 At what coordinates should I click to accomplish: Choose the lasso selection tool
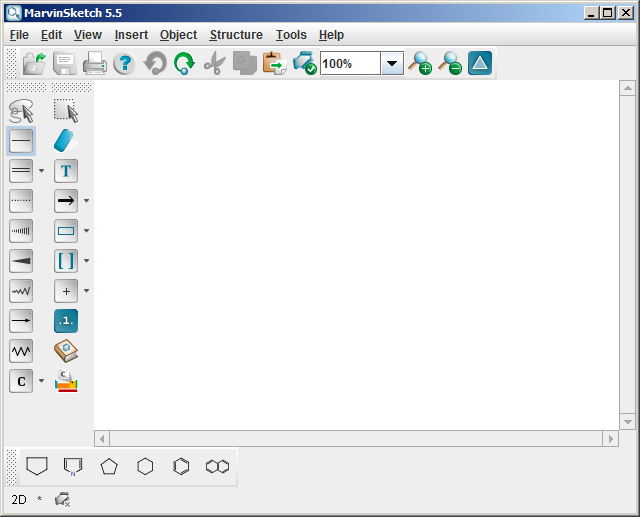[21, 111]
